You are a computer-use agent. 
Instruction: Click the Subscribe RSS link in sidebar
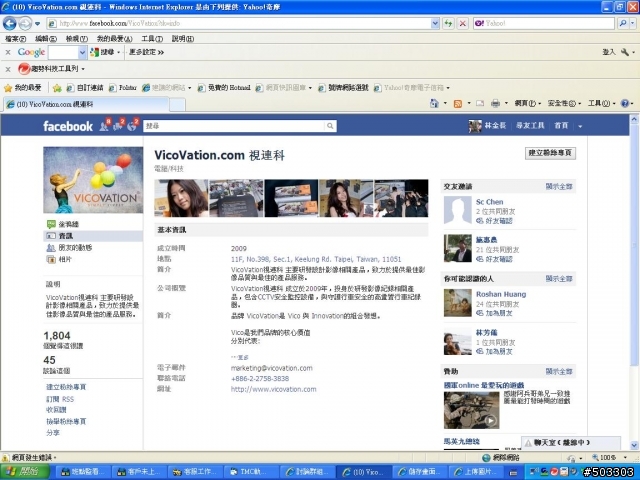tap(60, 399)
